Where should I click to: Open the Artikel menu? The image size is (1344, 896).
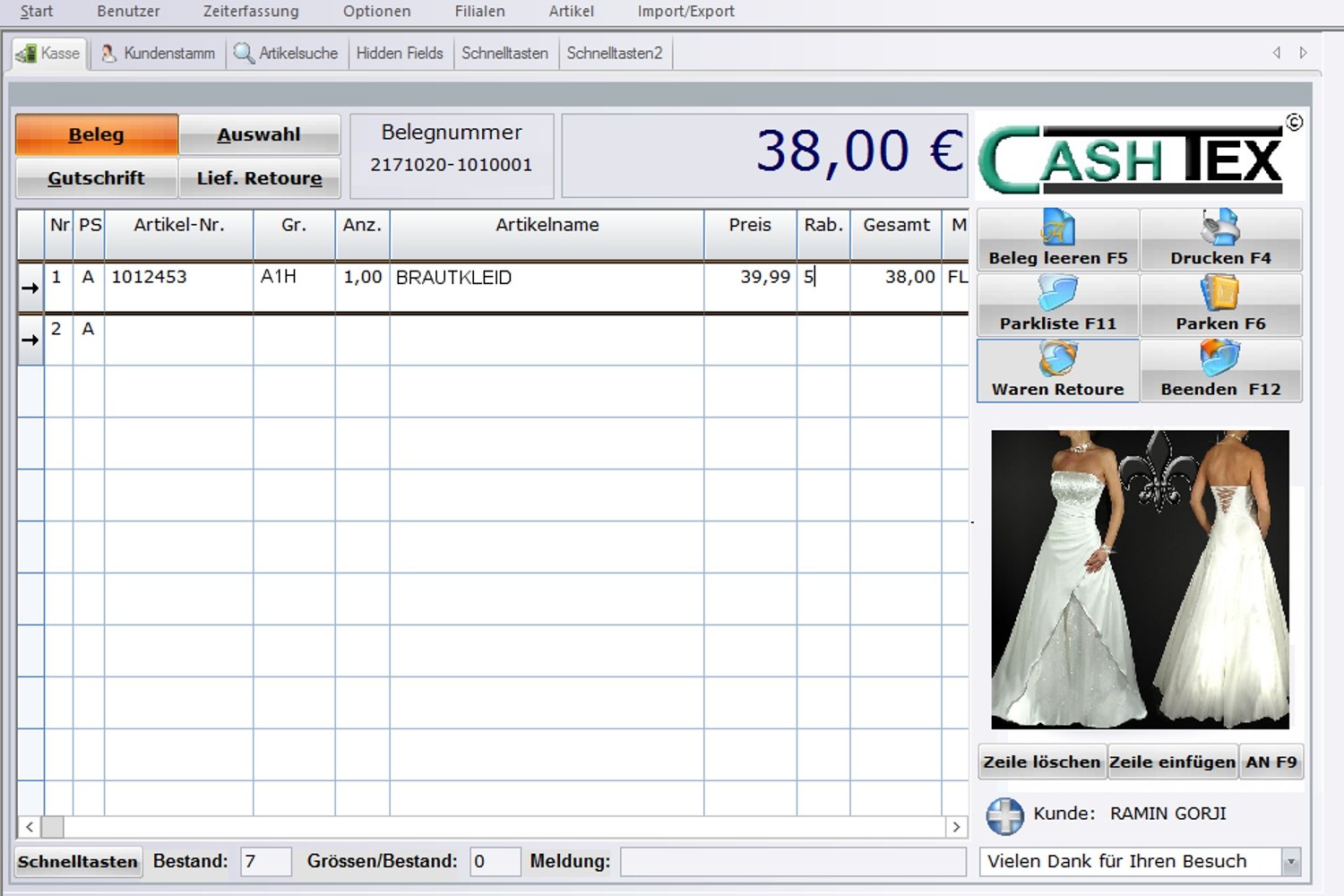(x=572, y=12)
